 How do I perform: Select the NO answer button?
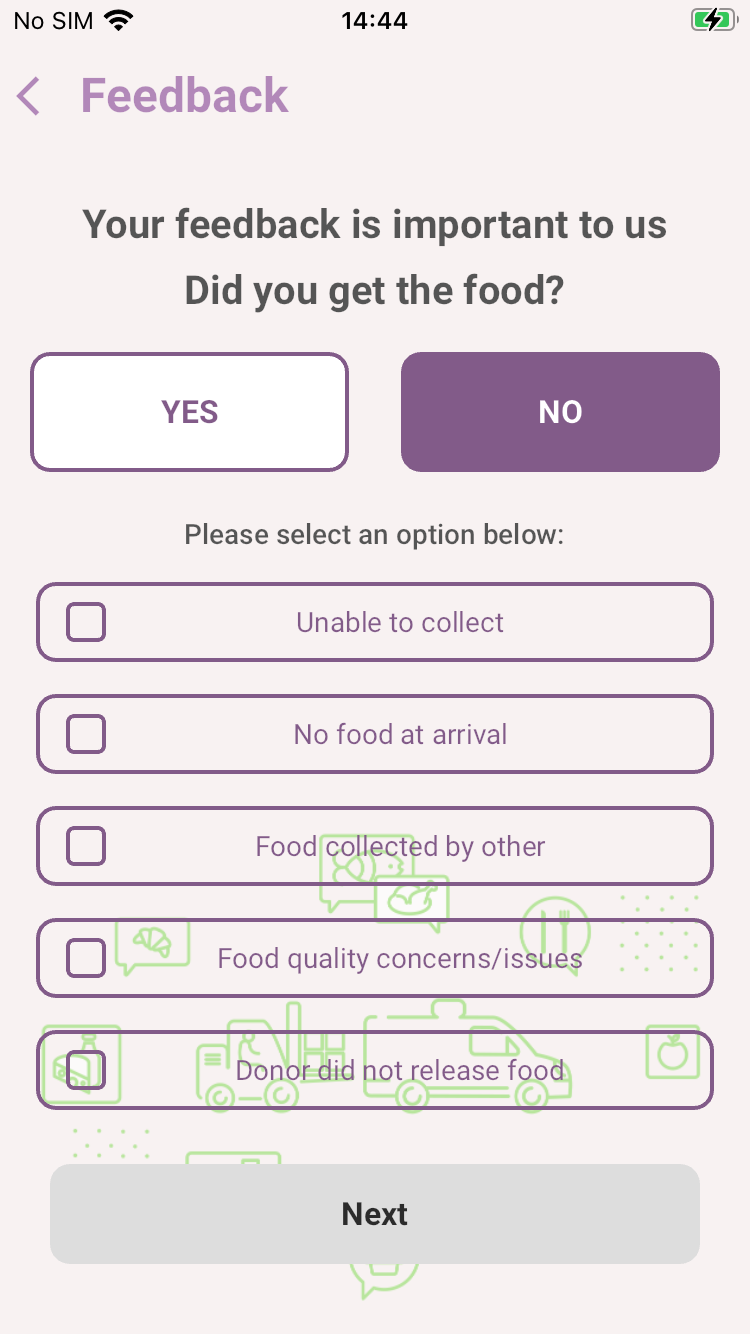[560, 412]
